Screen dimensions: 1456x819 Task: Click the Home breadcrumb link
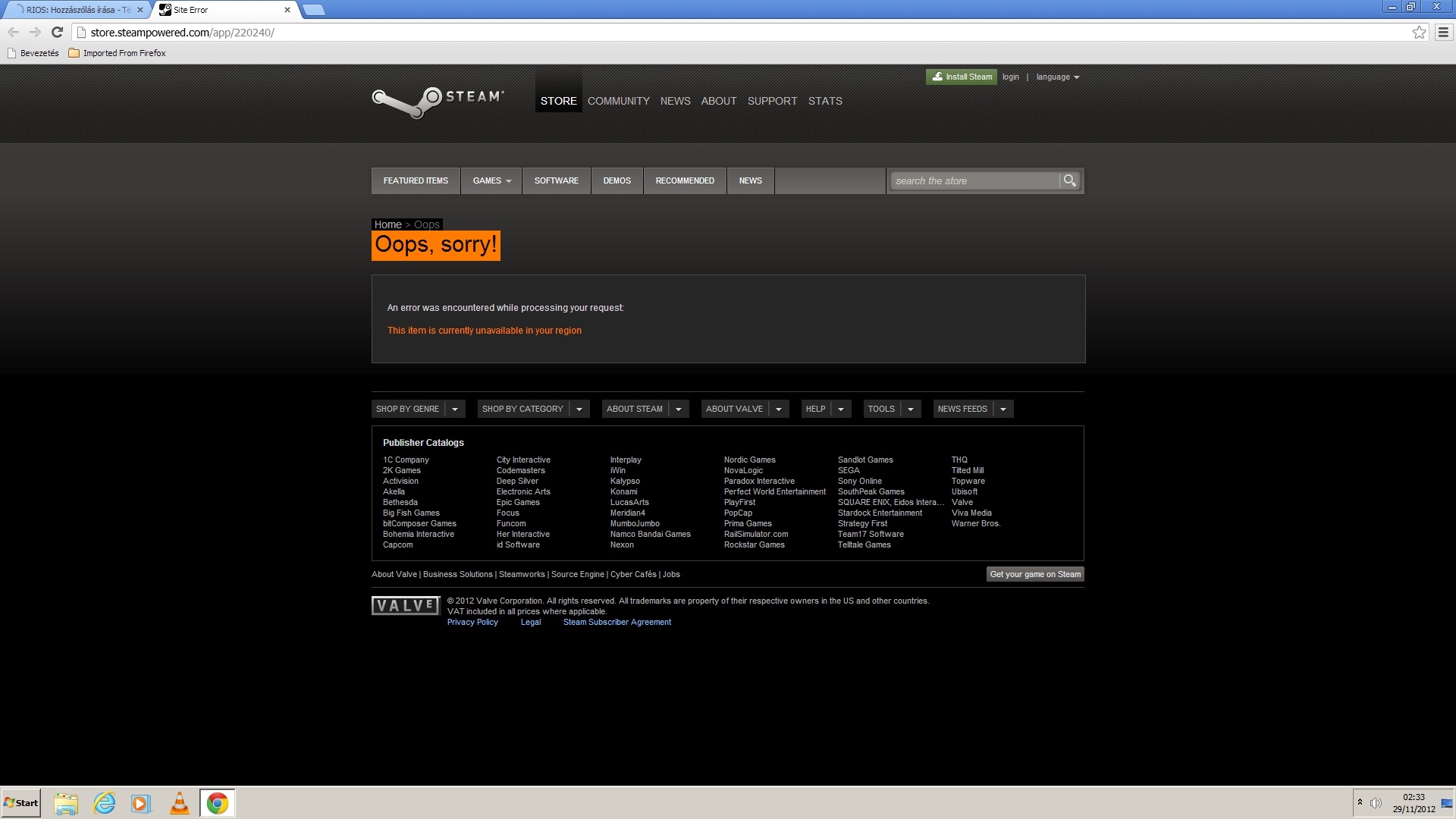pyautogui.click(x=388, y=224)
